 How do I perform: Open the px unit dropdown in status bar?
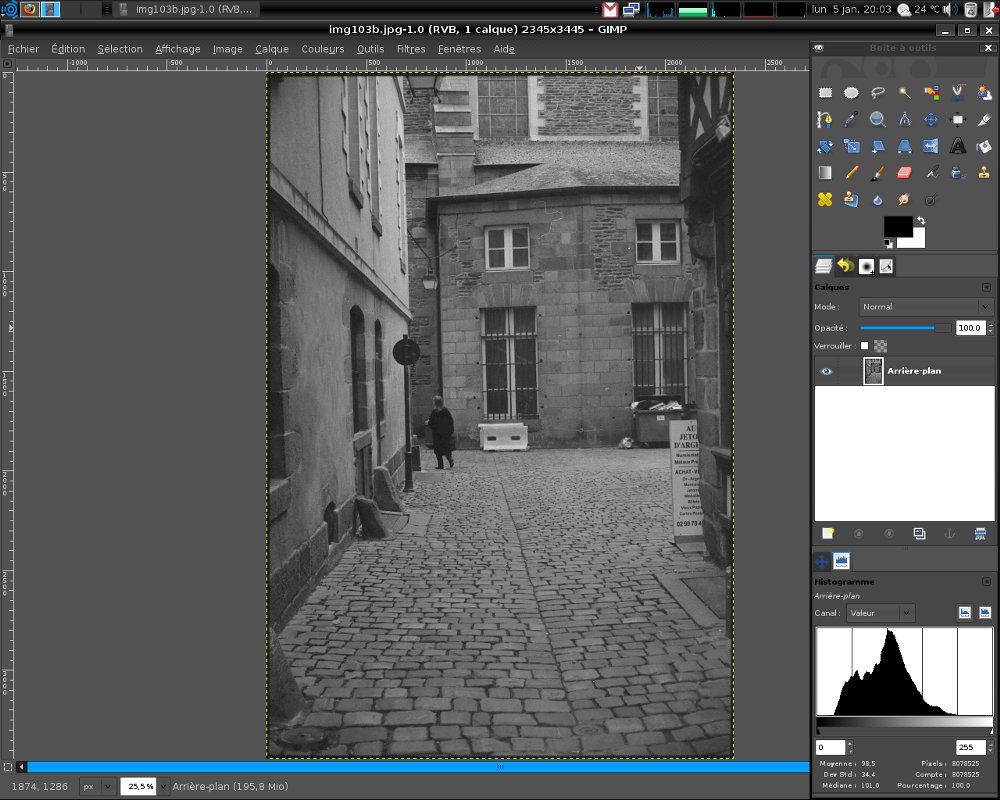pyautogui.click(x=97, y=787)
